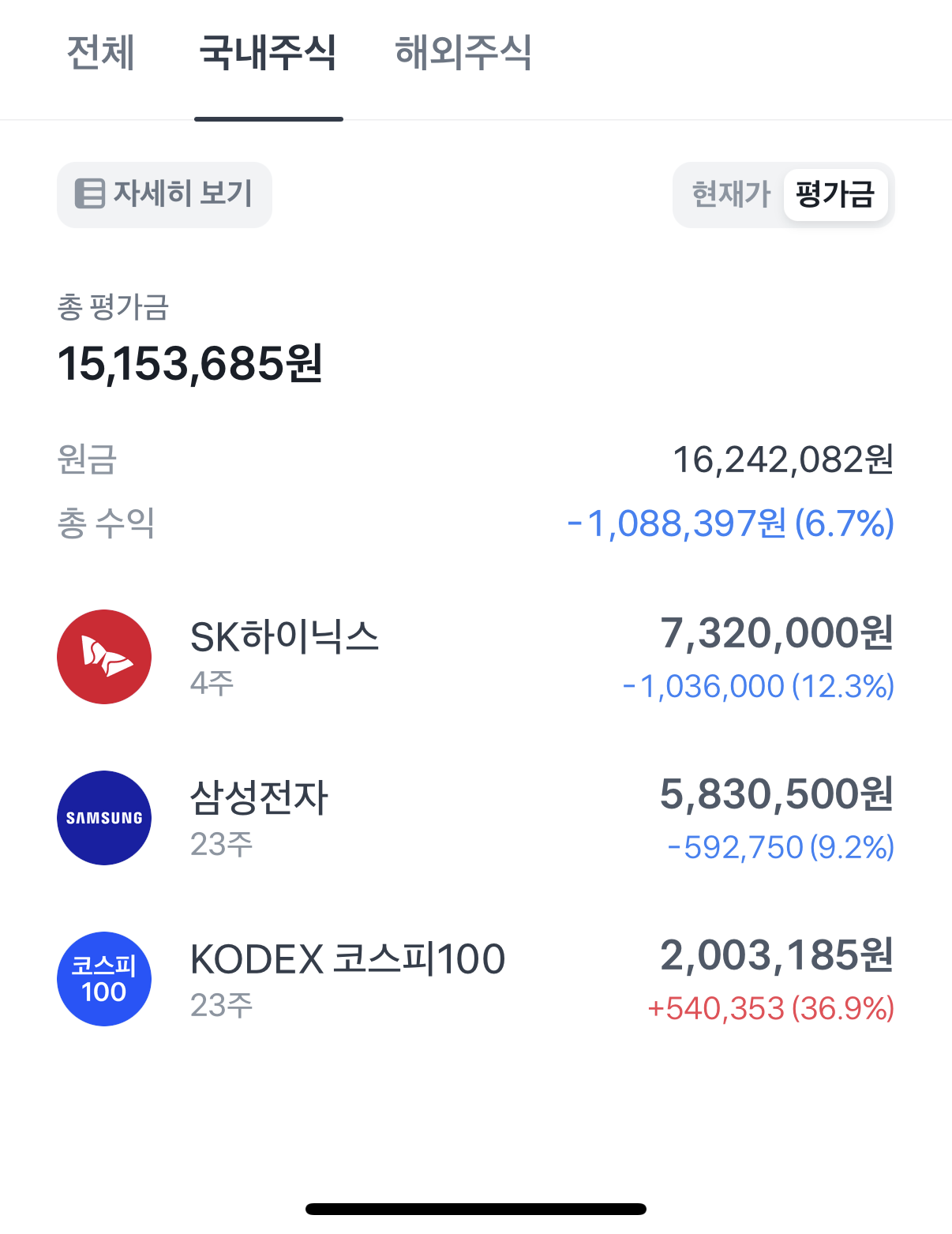Open detailed view with 자세히 보기 button
The image size is (952, 1234).
164,194
